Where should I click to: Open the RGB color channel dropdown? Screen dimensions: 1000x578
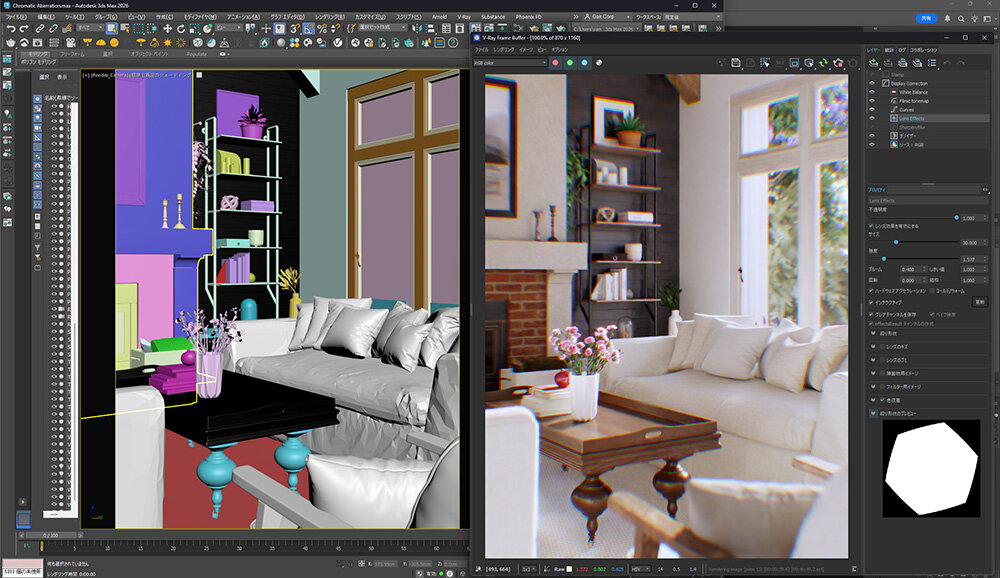coord(507,63)
